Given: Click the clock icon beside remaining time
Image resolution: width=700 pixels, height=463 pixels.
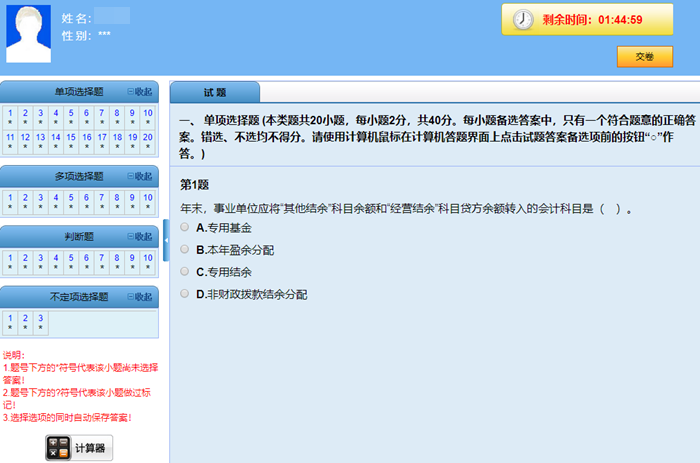Looking at the screenshot, I should pyautogui.click(x=522, y=20).
